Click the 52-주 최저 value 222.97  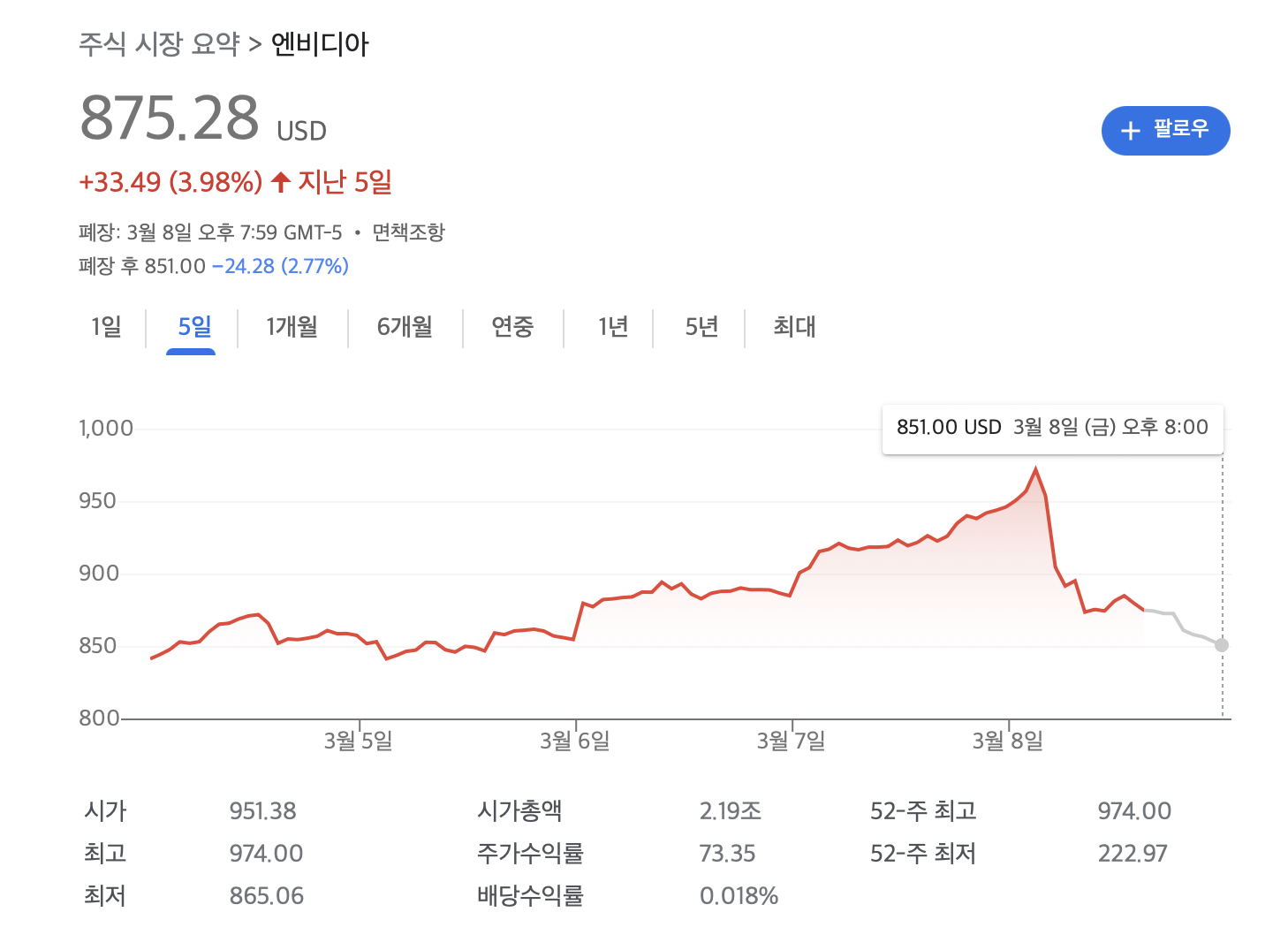1133,854
